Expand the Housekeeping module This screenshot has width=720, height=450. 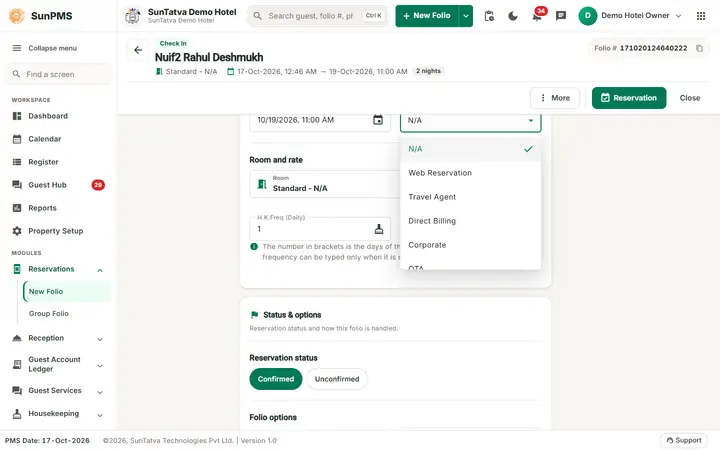pos(100,415)
